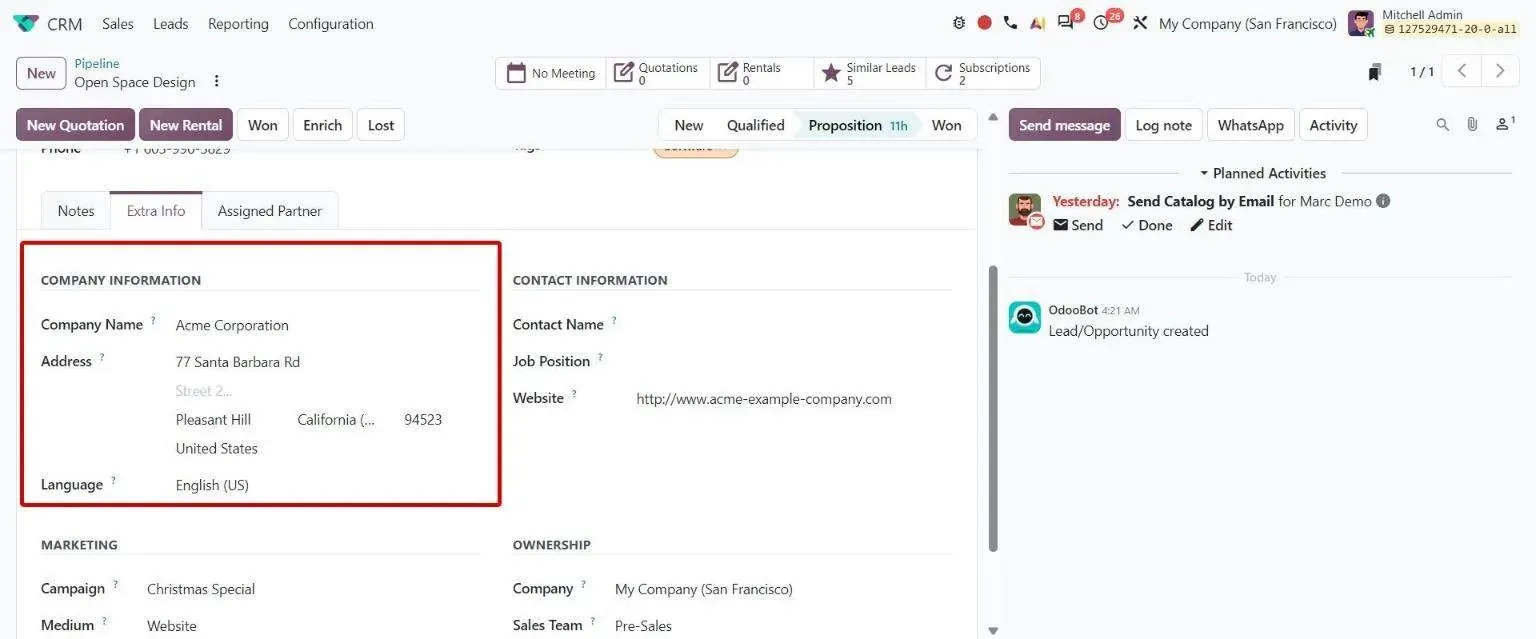The height and width of the screenshot is (639, 1536).
Task: Click New Quotation button
Action: (75, 125)
